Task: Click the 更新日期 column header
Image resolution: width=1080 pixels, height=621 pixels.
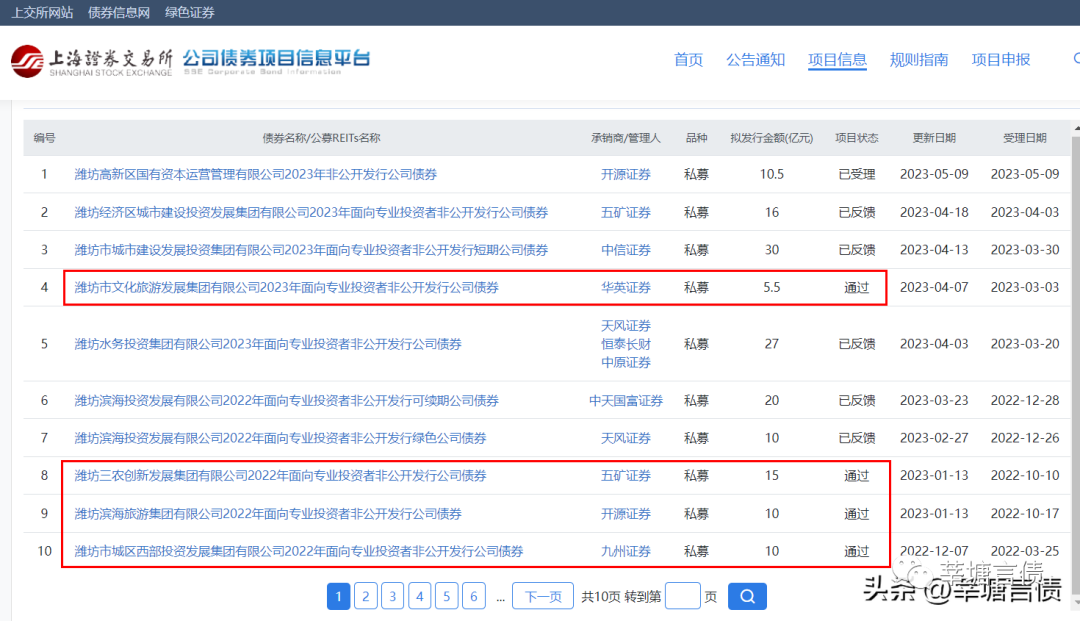Action: click(x=934, y=138)
